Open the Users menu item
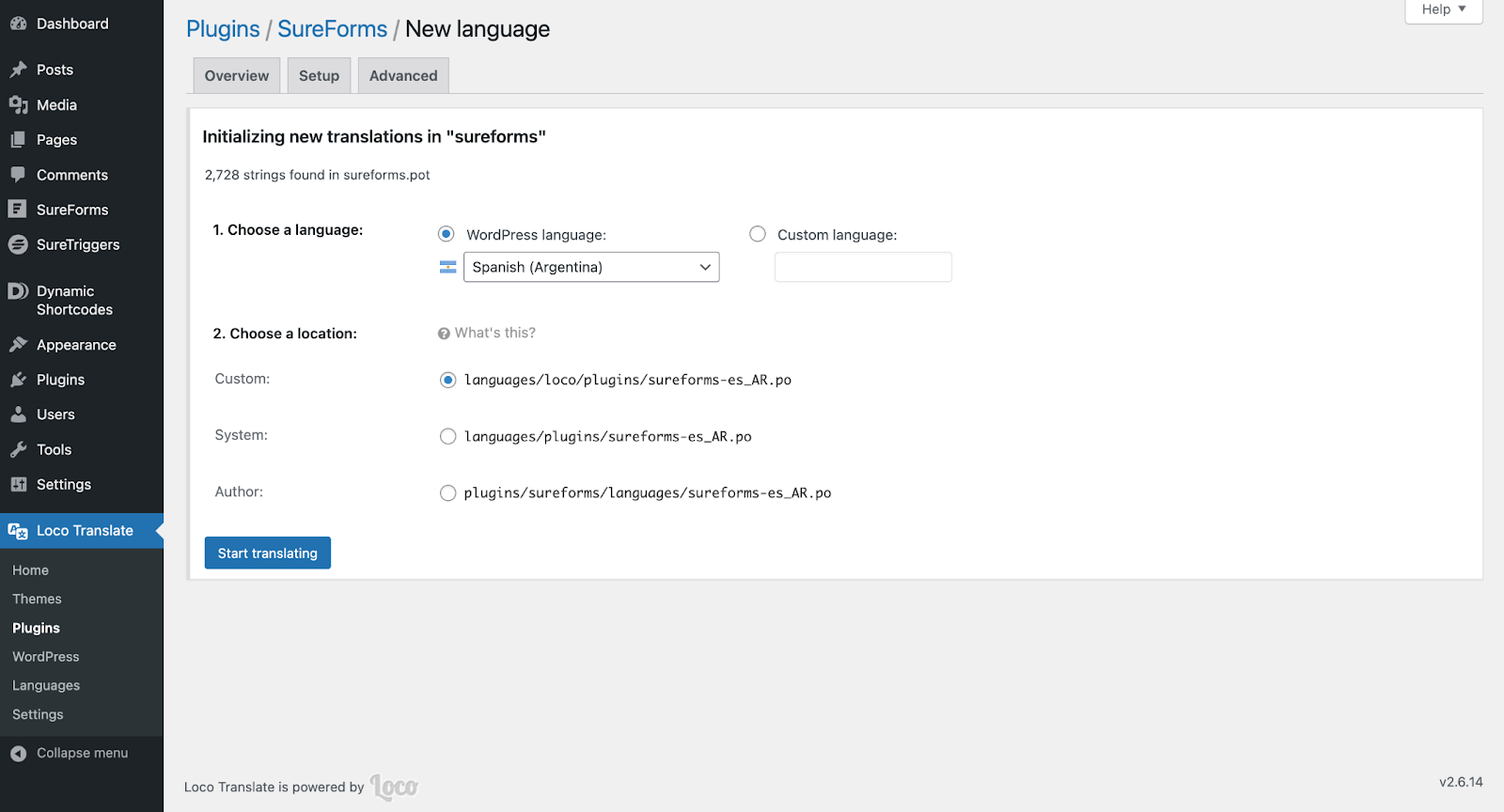 tap(82, 414)
